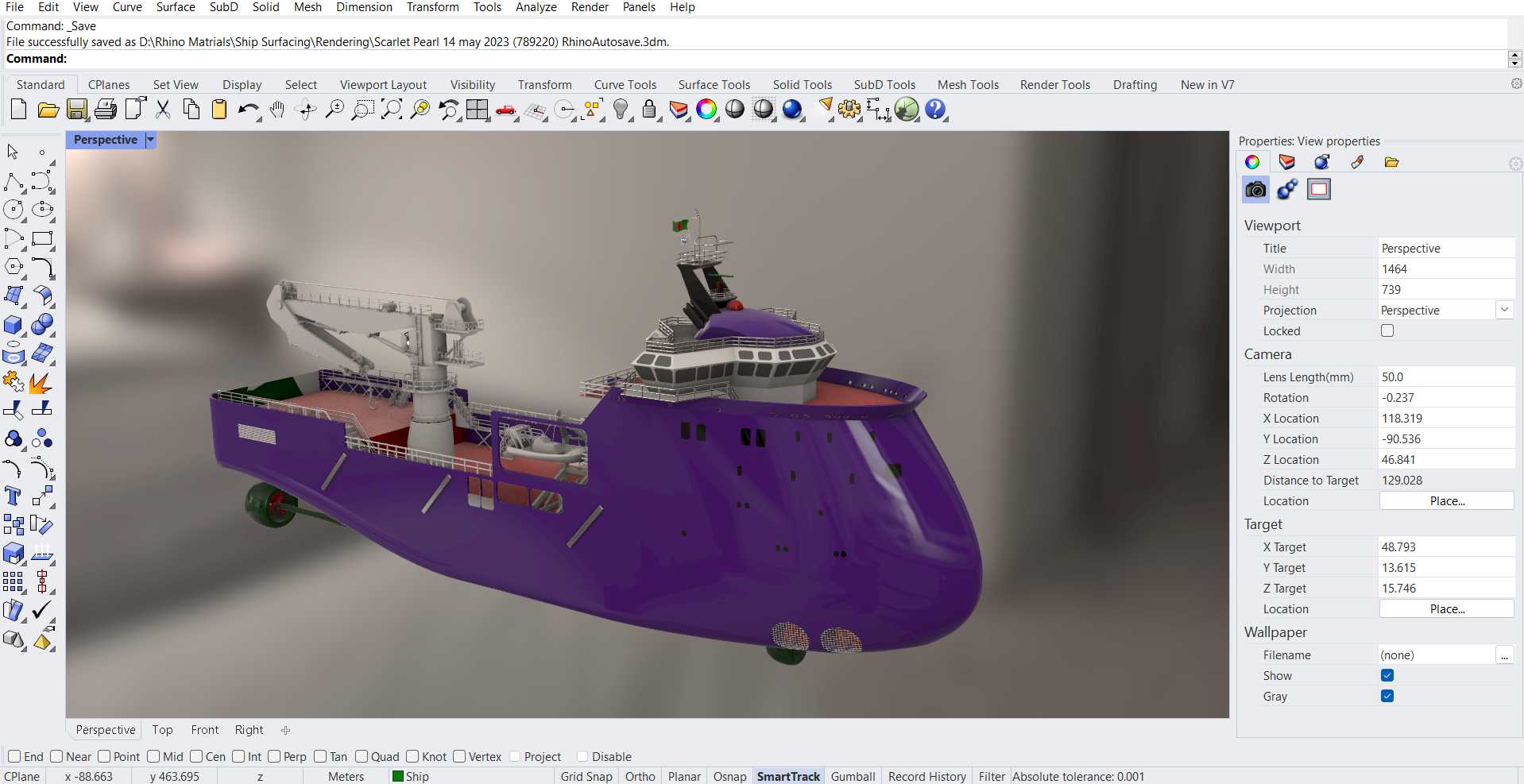Click the Open file folder icon
The width and height of the screenshot is (1524, 784).
(x=48, y=110)
